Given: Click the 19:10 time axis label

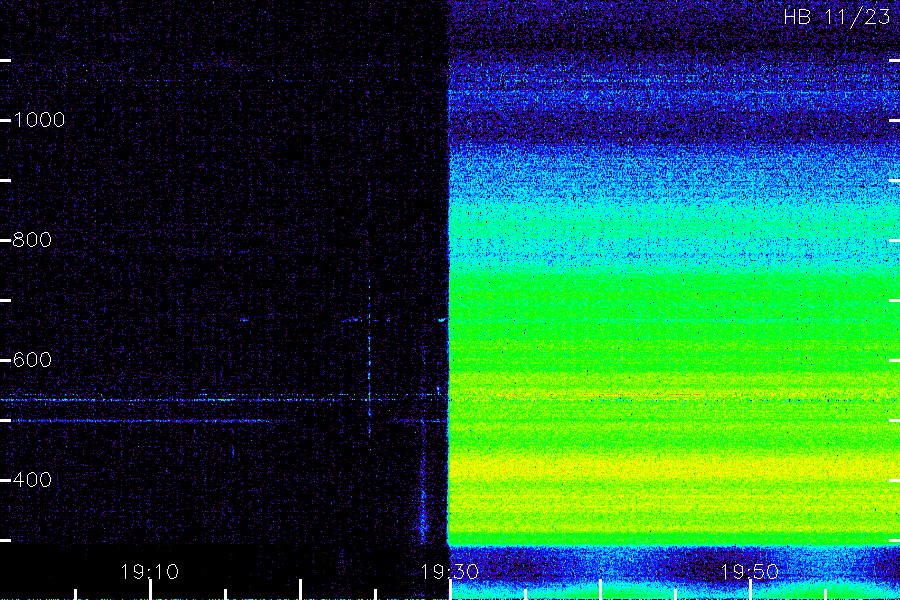Looking at the screenshot, I should pyautogui.click(x=150, y=572).
